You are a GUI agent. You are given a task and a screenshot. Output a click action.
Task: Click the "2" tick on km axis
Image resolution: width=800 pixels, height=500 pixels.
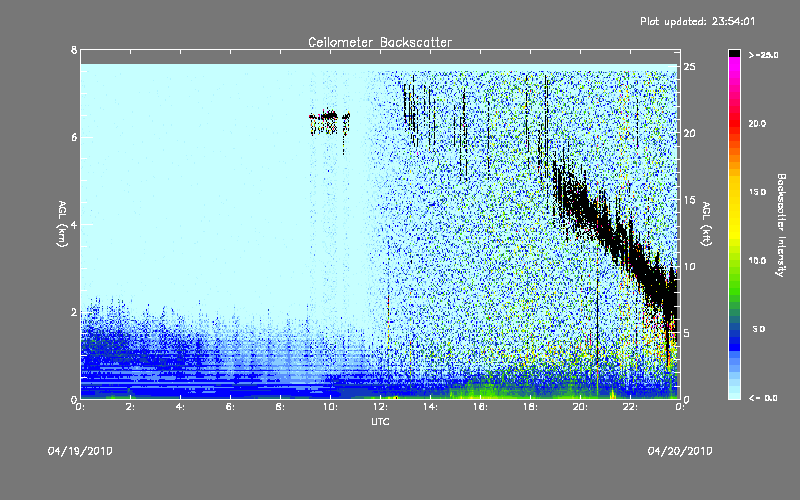point(74,312)
